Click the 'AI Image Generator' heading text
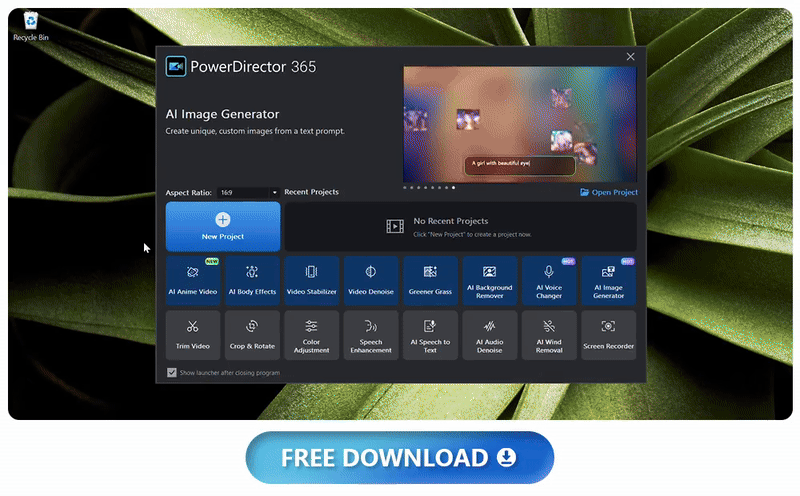800x496 pixels. pos(222,114)
